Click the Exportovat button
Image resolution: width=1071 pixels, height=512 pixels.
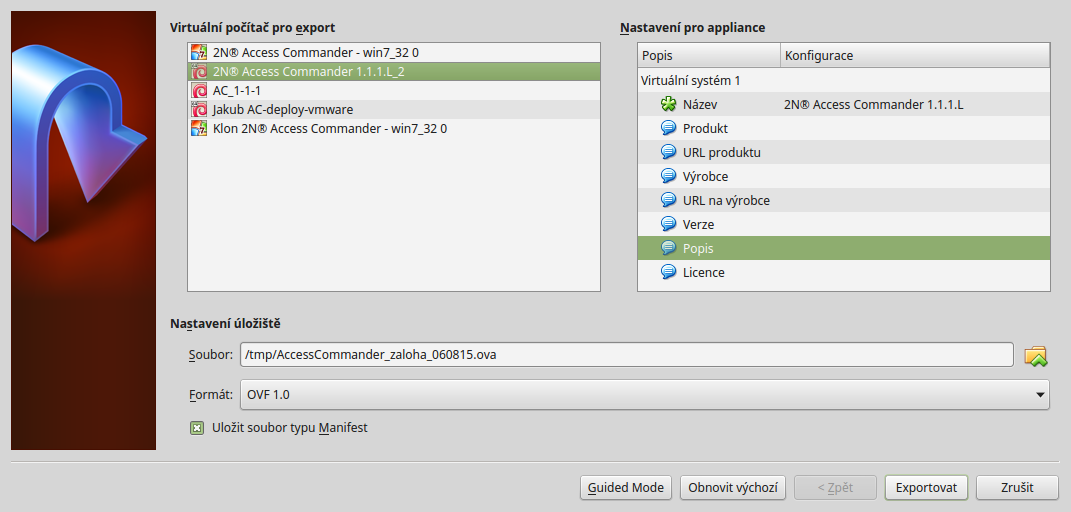926,487
